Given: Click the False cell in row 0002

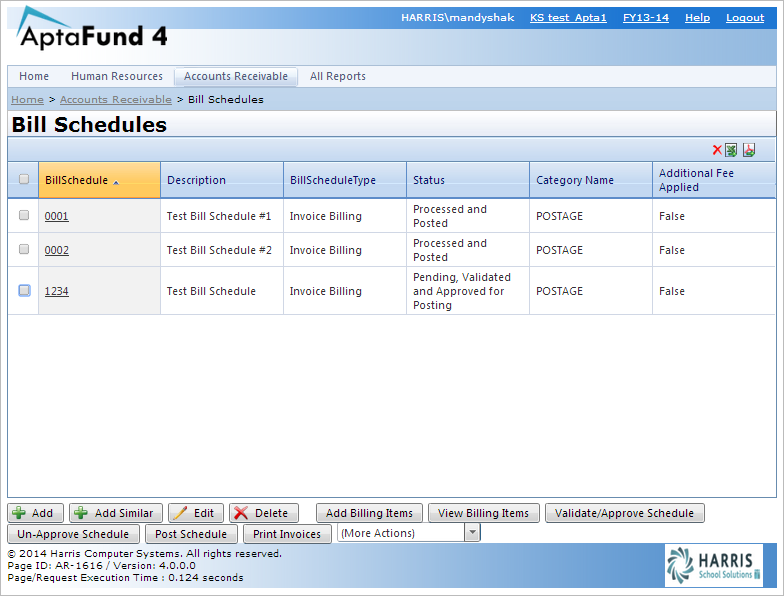Looking at the screenshot, I should click(714, 250).
